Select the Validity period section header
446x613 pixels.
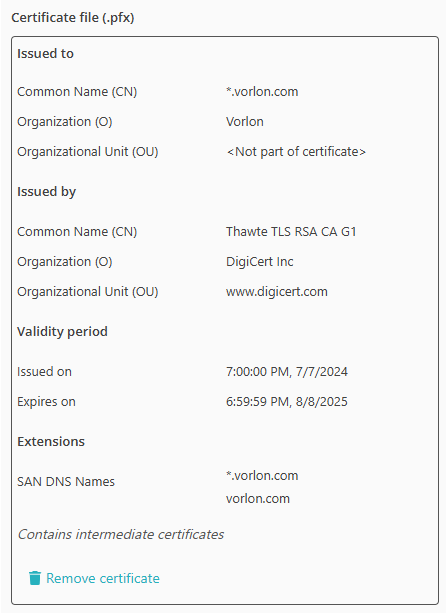coord(62,332)
